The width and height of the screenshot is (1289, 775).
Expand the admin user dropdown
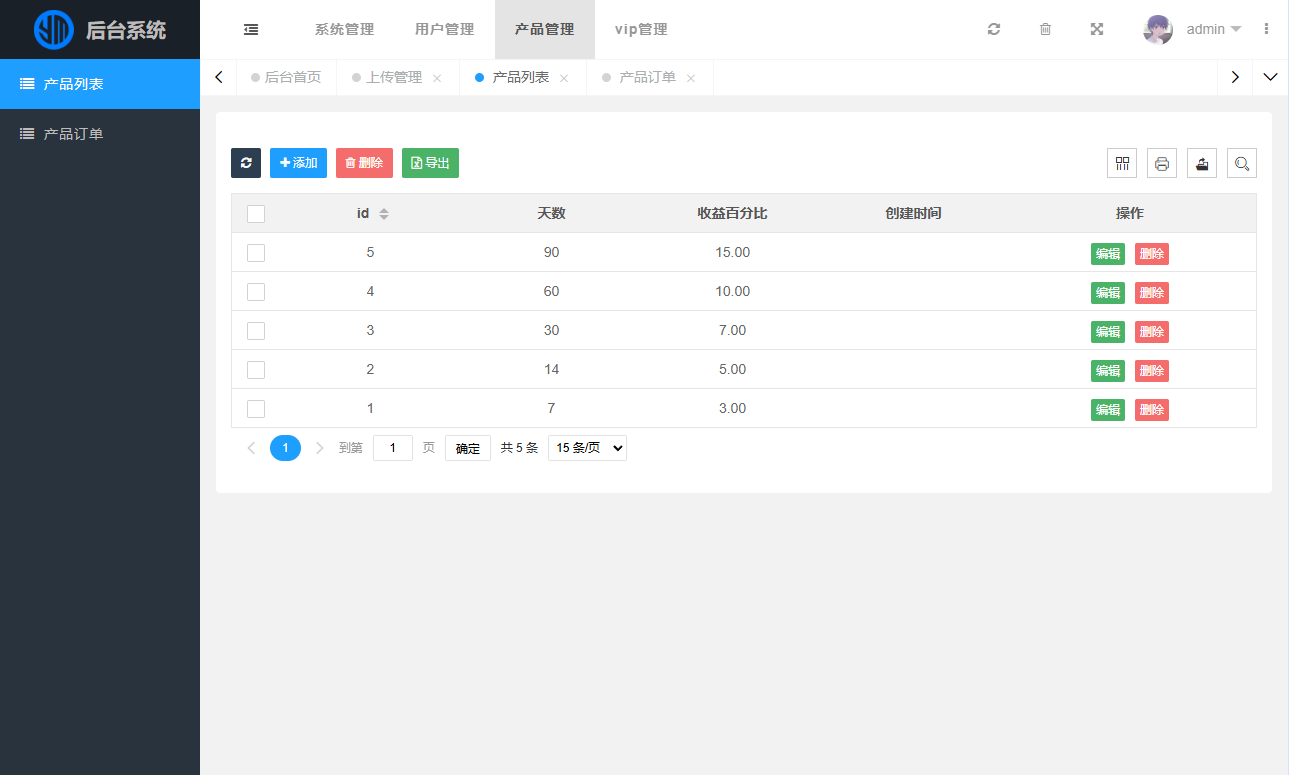coord(1213,30)
